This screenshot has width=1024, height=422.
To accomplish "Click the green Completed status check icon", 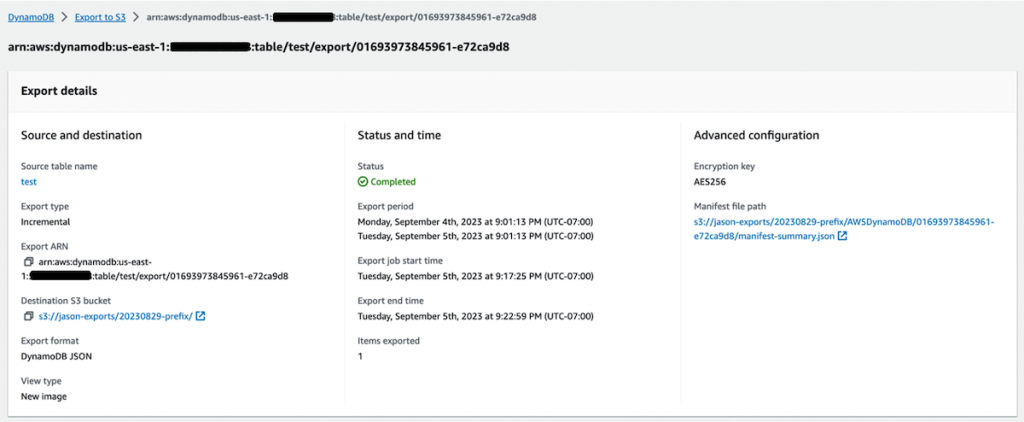I will pos(362,182).
